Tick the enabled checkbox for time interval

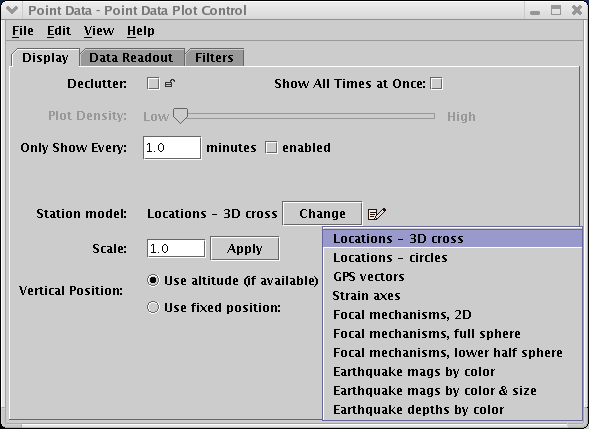[271, 148]
